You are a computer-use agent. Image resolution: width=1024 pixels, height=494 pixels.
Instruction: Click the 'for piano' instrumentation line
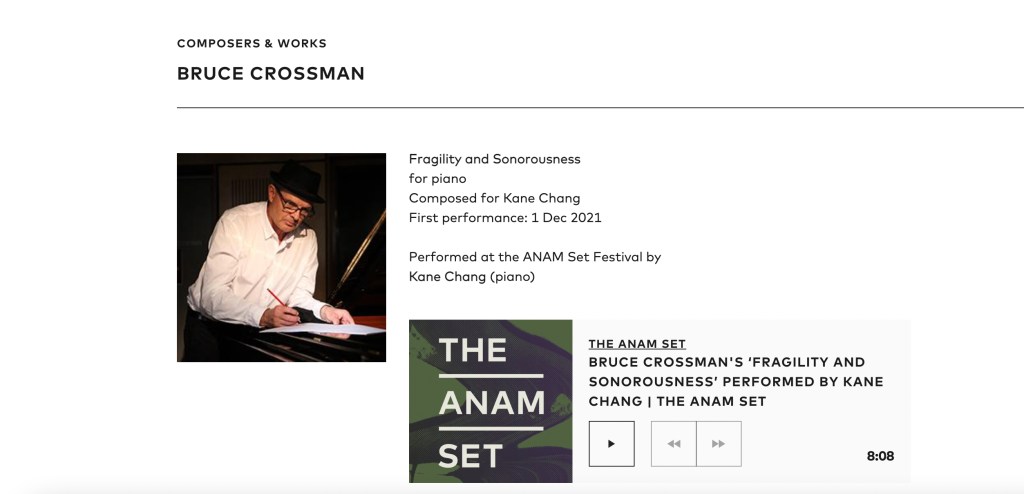[437, 179]
